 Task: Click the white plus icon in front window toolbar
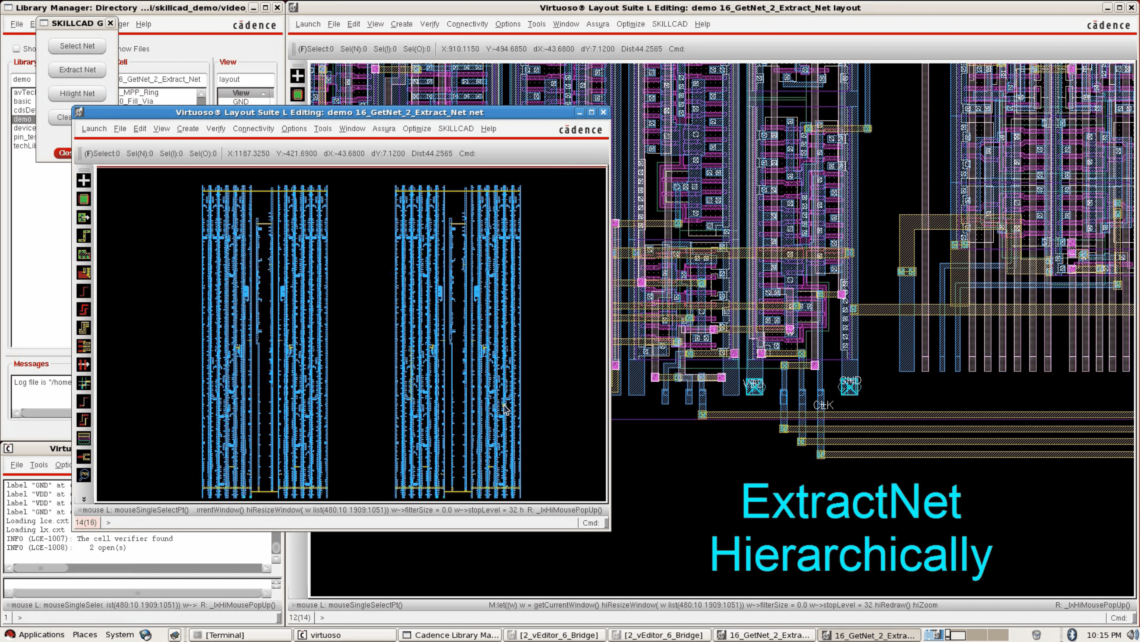(x=84, y=180)
